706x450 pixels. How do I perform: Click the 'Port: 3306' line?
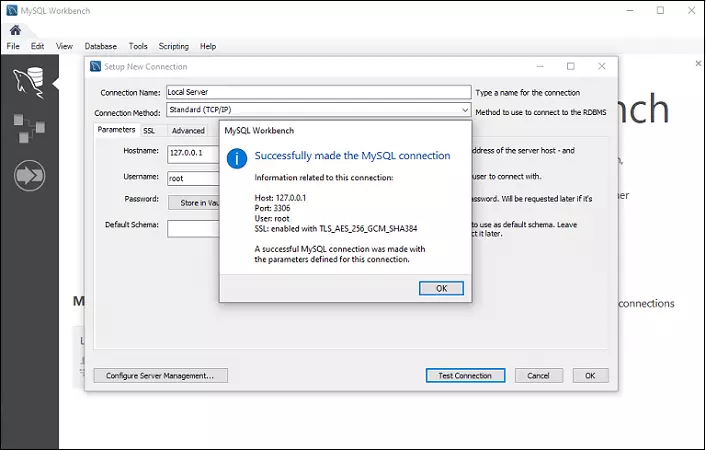pyautogui.click(x=272, y=208)
